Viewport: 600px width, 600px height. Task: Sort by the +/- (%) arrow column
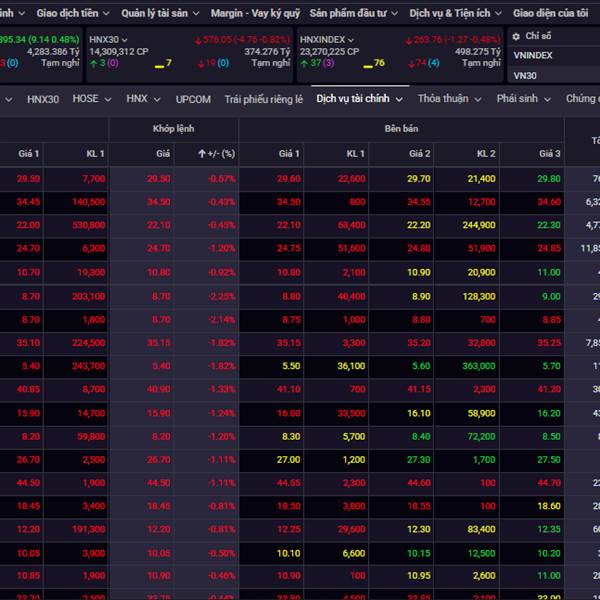(x=217, y=154)
